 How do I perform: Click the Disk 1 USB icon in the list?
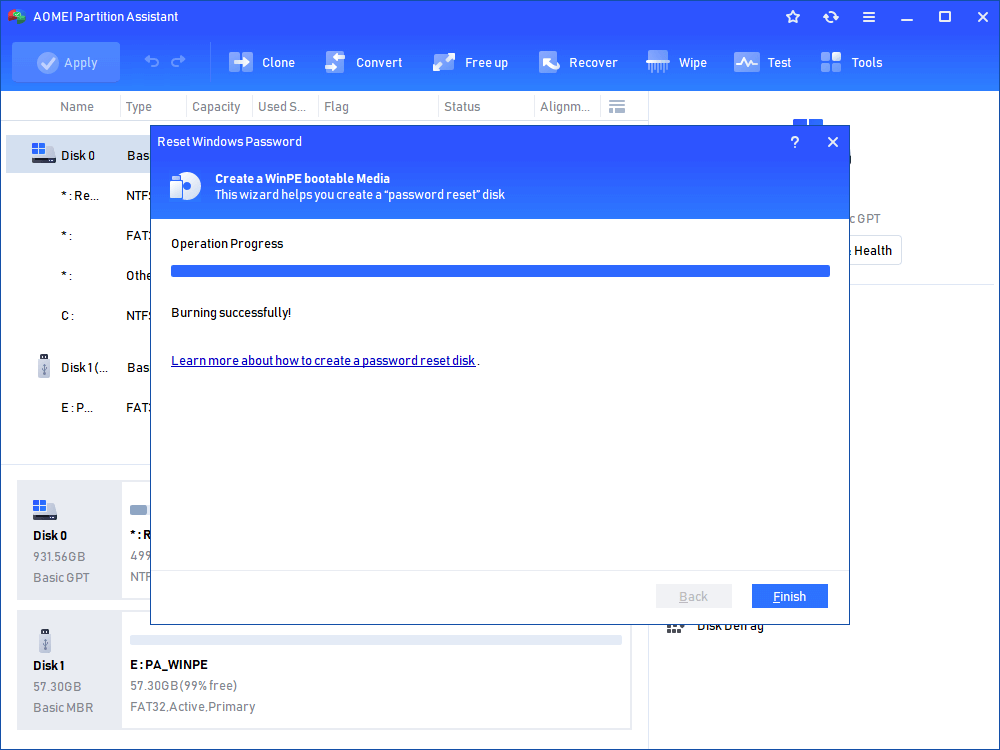(44, 366)
